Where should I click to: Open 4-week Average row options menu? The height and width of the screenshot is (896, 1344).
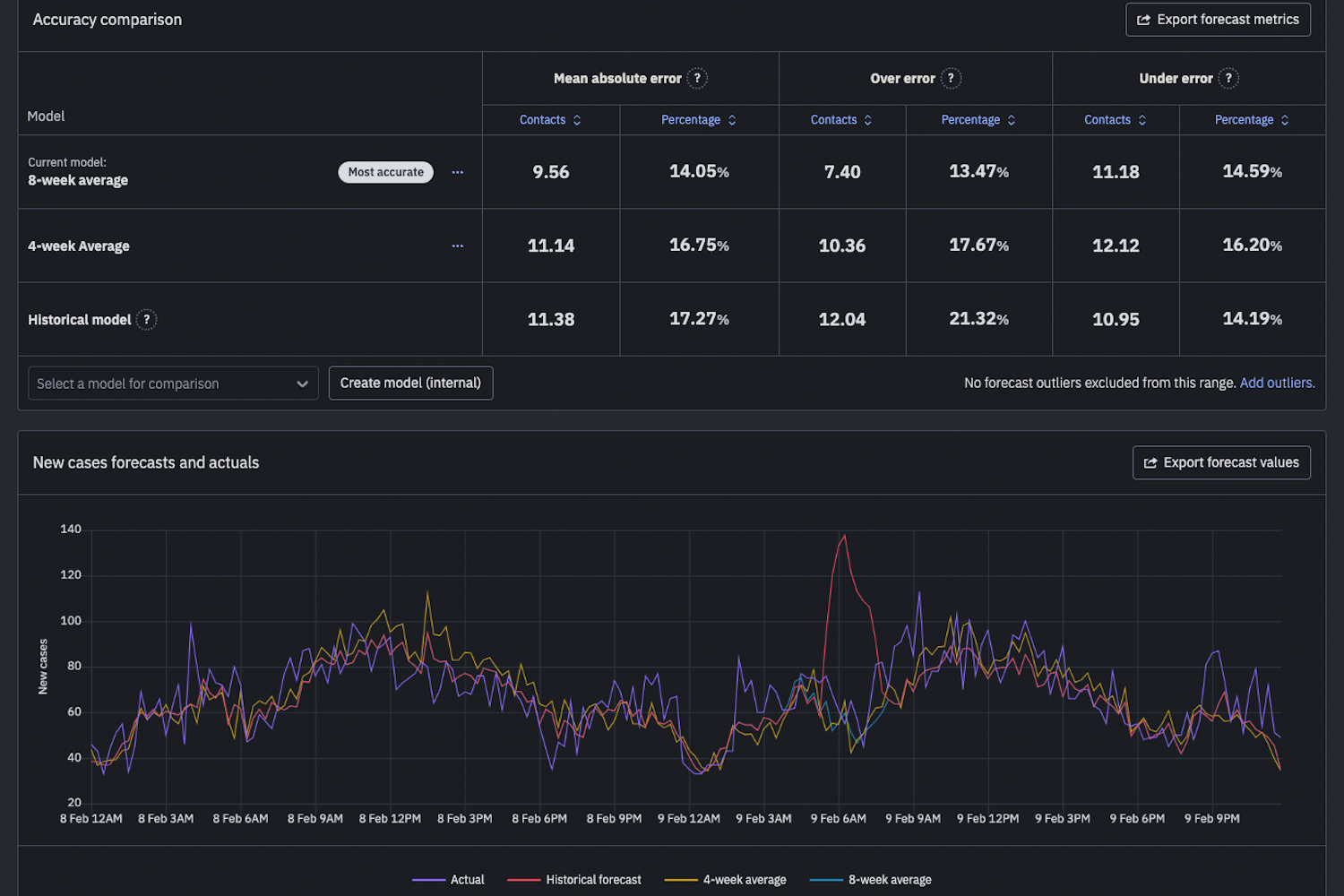[458, 246]
